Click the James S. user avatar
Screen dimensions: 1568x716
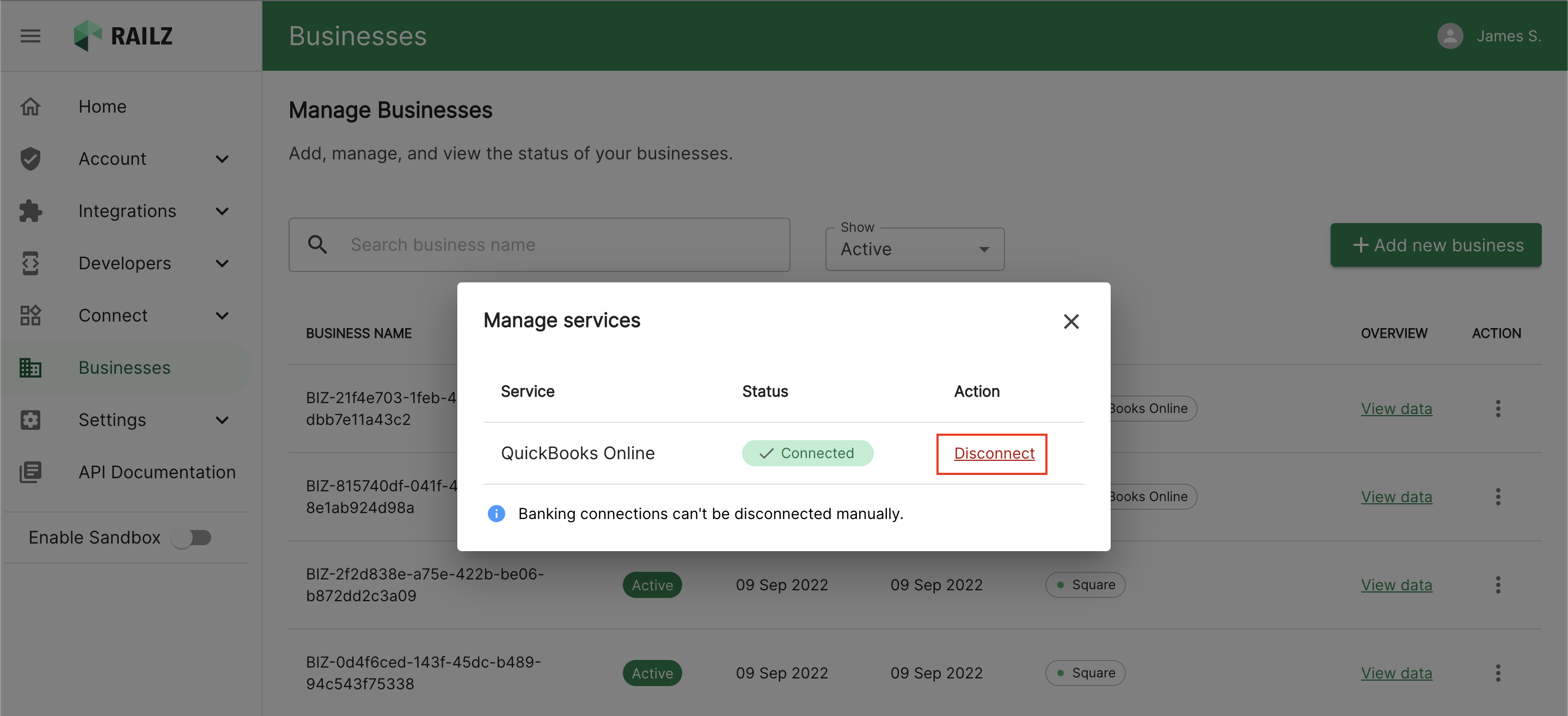coord(1450,36)
